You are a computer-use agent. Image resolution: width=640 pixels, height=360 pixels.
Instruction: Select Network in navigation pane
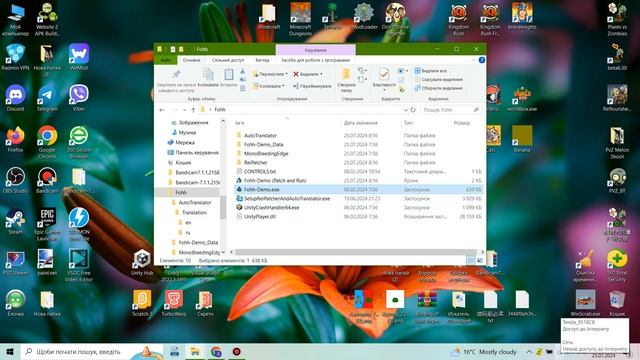pyautogui.click(x=184, y=142)
